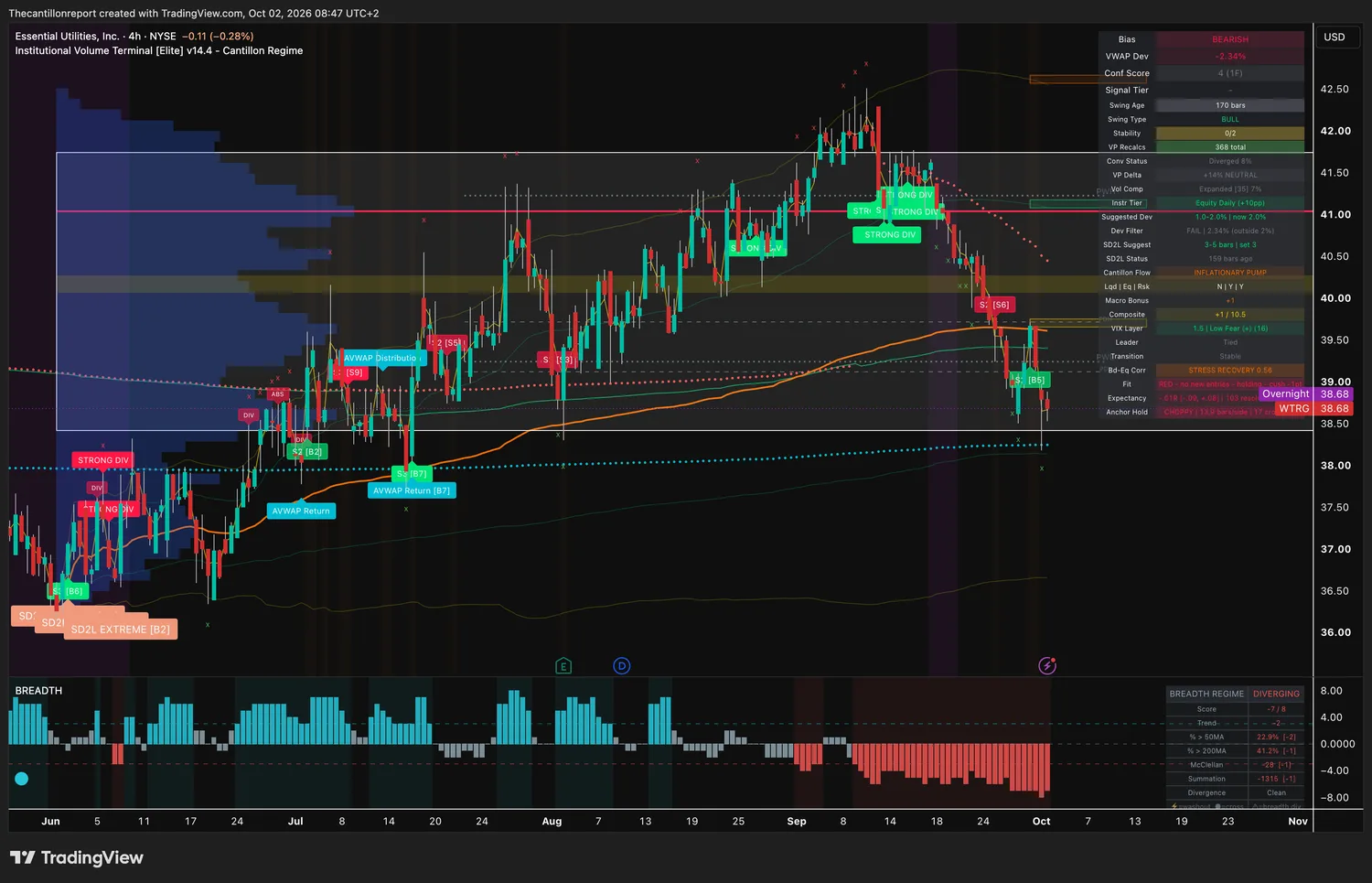Click the 'Conf Score' row label
This screenshot has width=1372, height=883.
tap(1127, 73)
